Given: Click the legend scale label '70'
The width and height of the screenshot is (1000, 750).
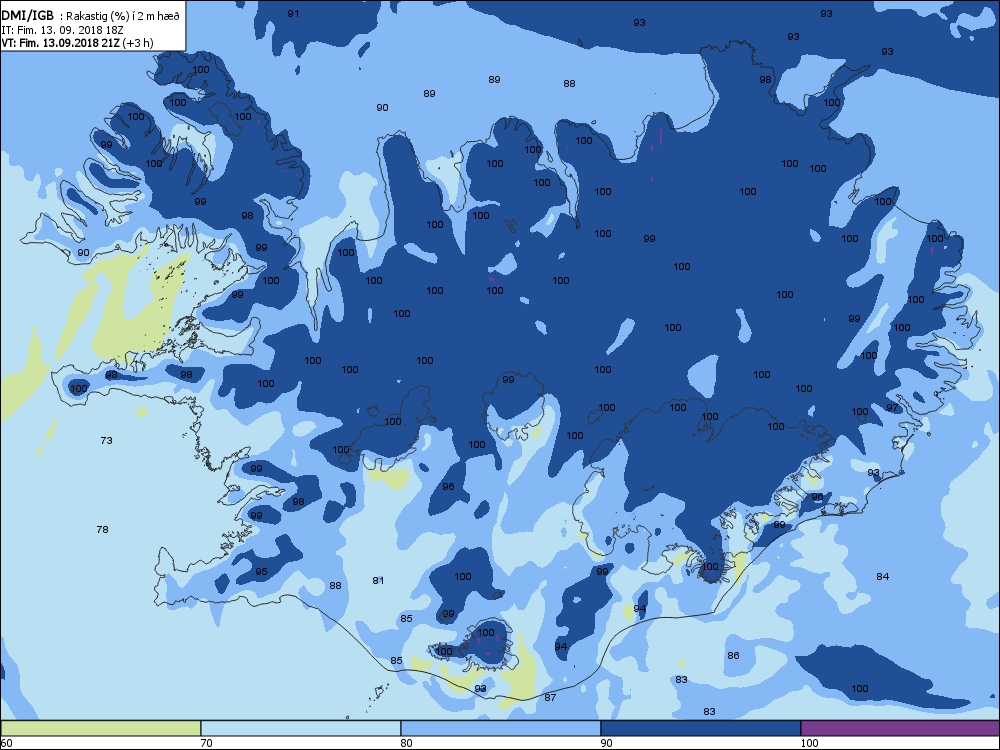Looking at the screenshot, I should (206, 743).
